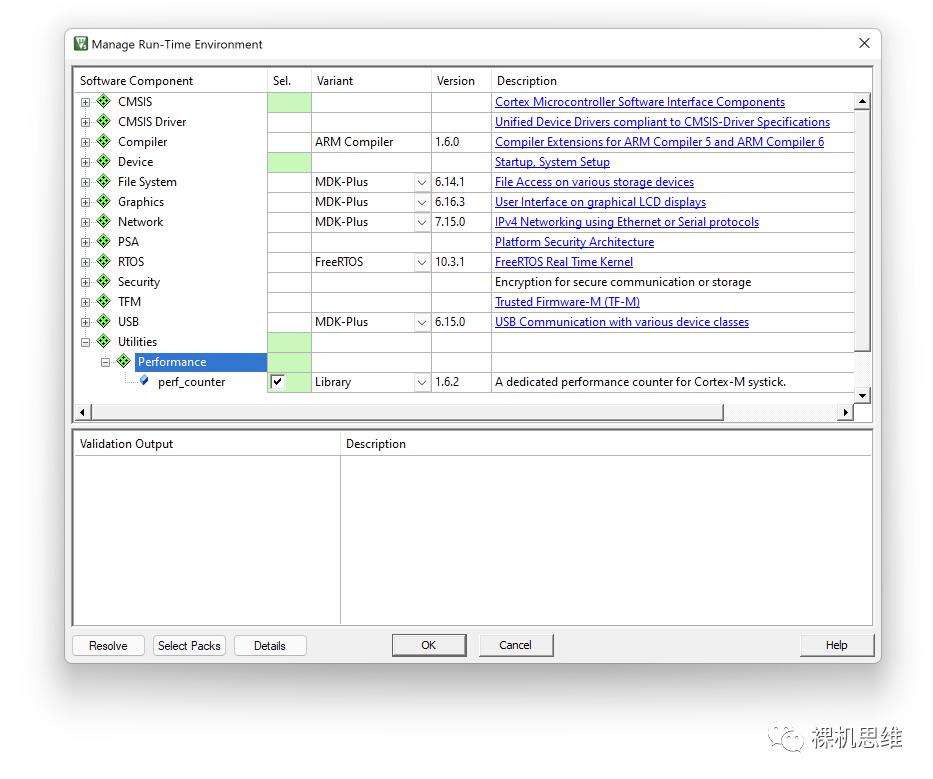
Task: Collapse the Utilities tree node
Action: point(86,342)
